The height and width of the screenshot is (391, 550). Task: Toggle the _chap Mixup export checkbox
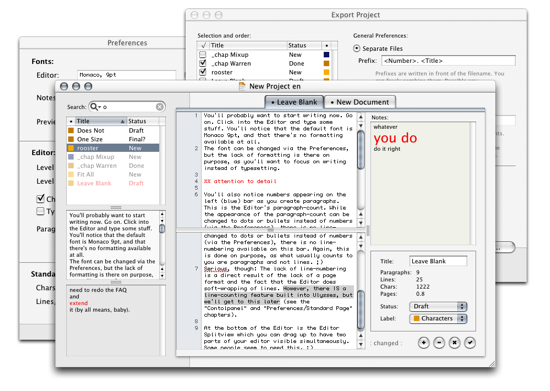[203, 55]
